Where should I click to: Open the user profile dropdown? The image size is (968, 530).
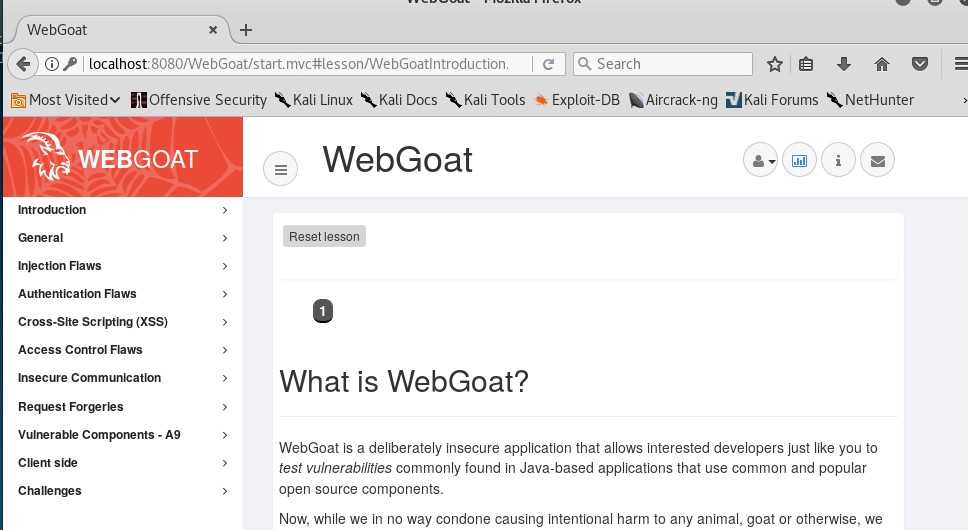point(760,160)
